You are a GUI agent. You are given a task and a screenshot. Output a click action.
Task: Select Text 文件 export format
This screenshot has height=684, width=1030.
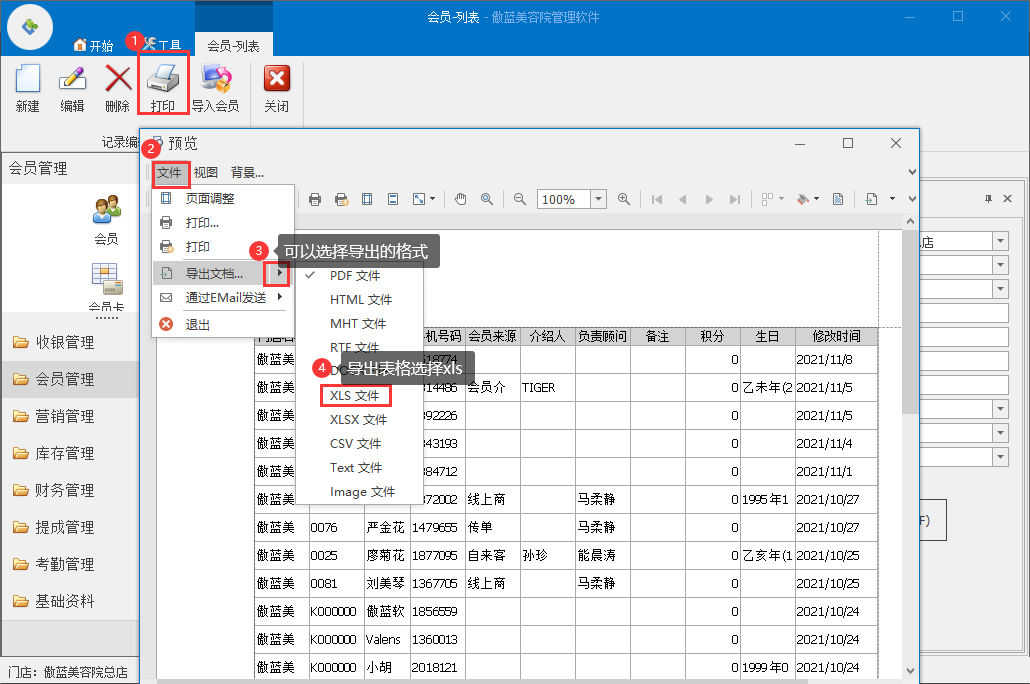359,468
